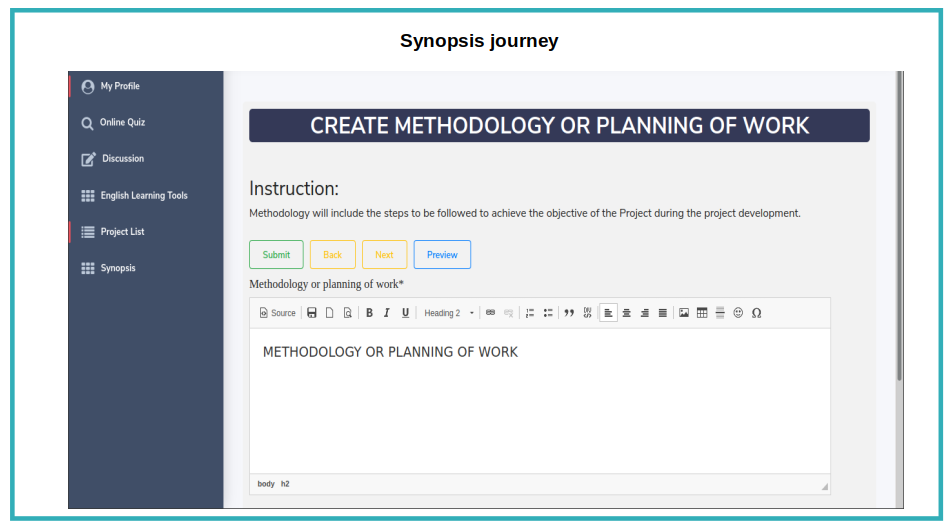Click the English Learning Tools grid icon

(88, 195)
